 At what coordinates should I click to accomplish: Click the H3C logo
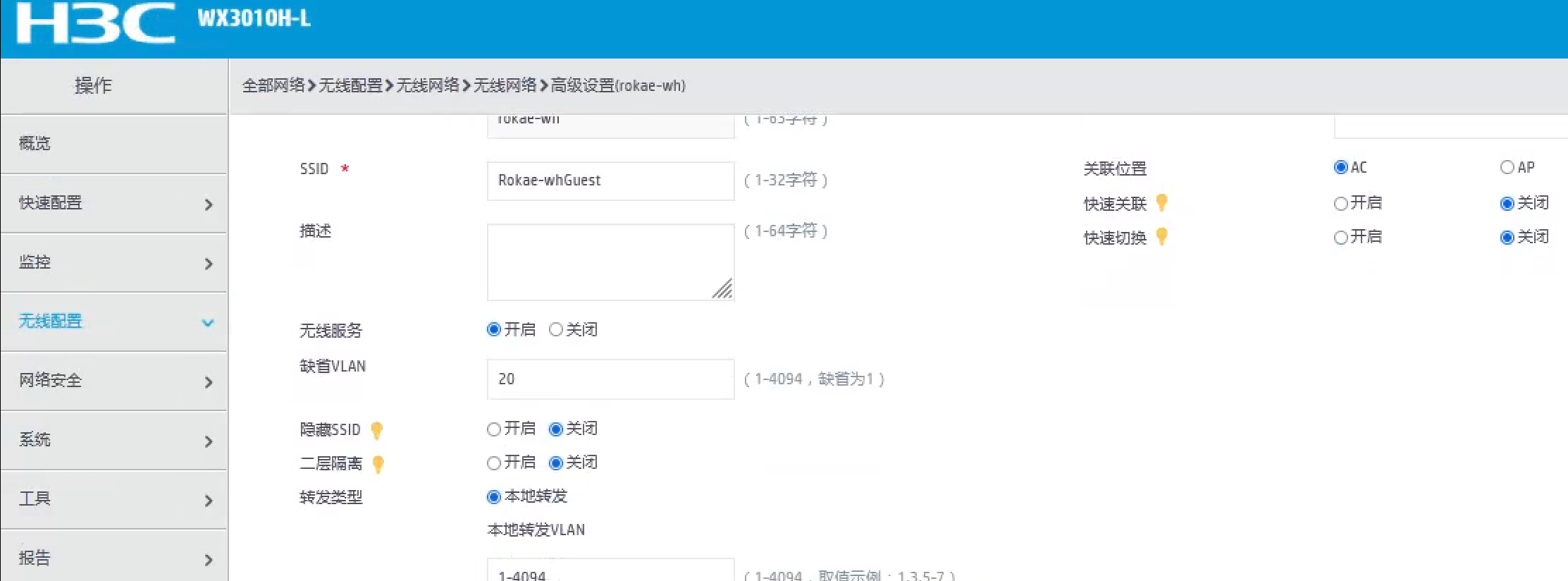(x=95, y=23)
